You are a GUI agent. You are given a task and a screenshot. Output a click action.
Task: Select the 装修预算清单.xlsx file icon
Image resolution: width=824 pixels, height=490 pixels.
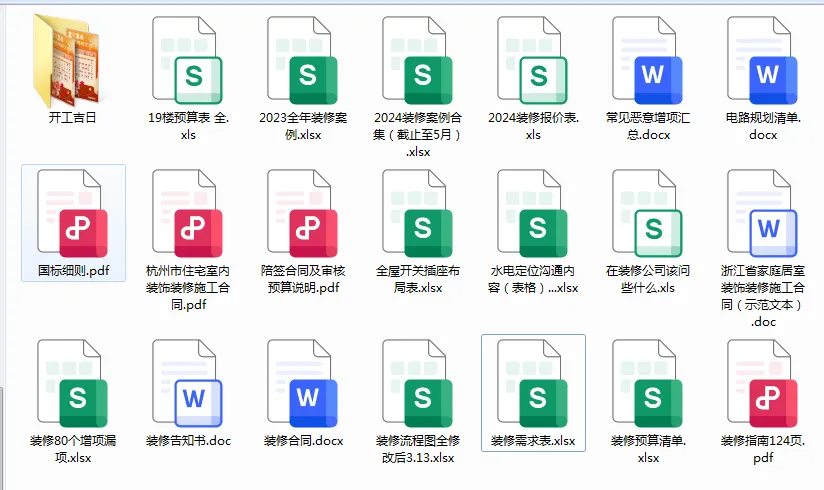coord(647,383)
